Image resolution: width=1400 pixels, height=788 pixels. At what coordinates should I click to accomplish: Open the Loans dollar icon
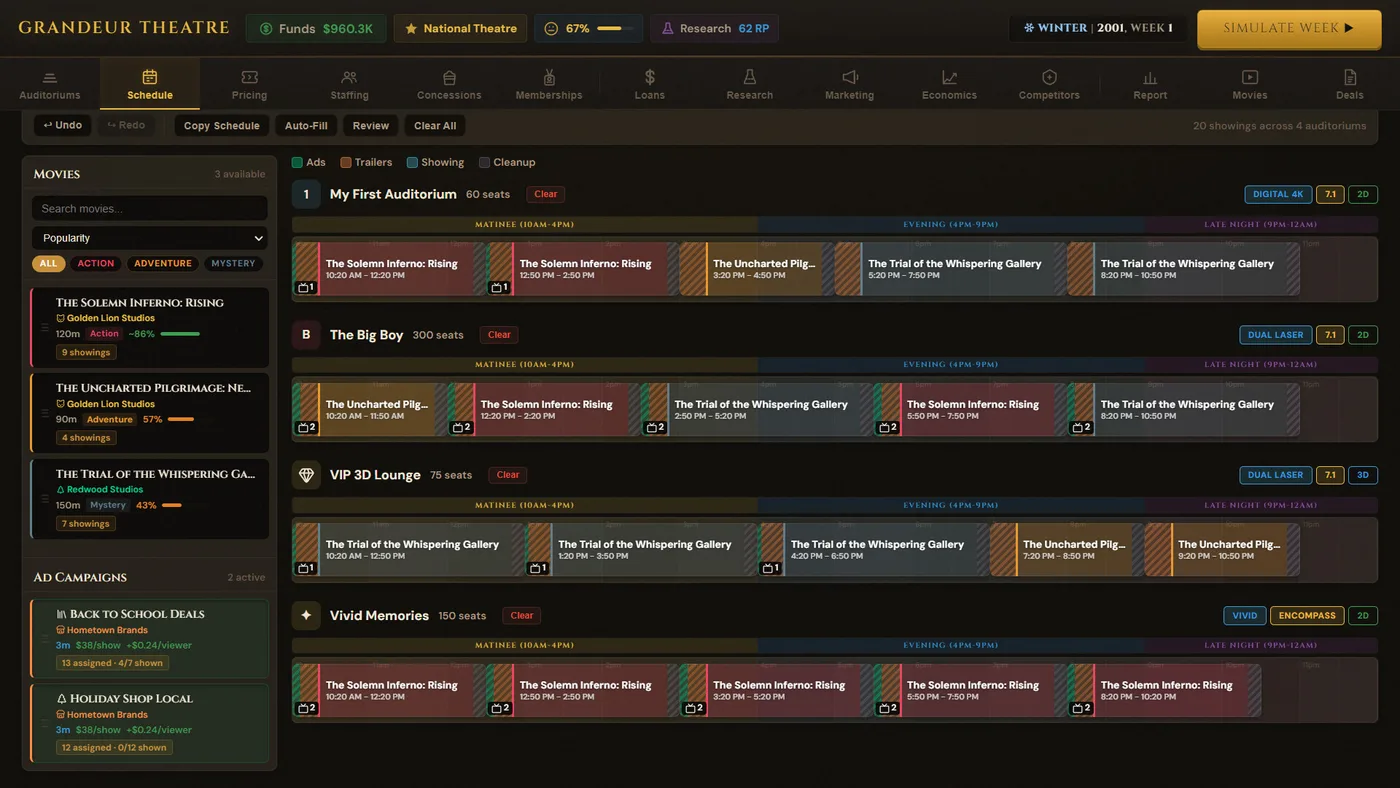click(x=649, y=77)
